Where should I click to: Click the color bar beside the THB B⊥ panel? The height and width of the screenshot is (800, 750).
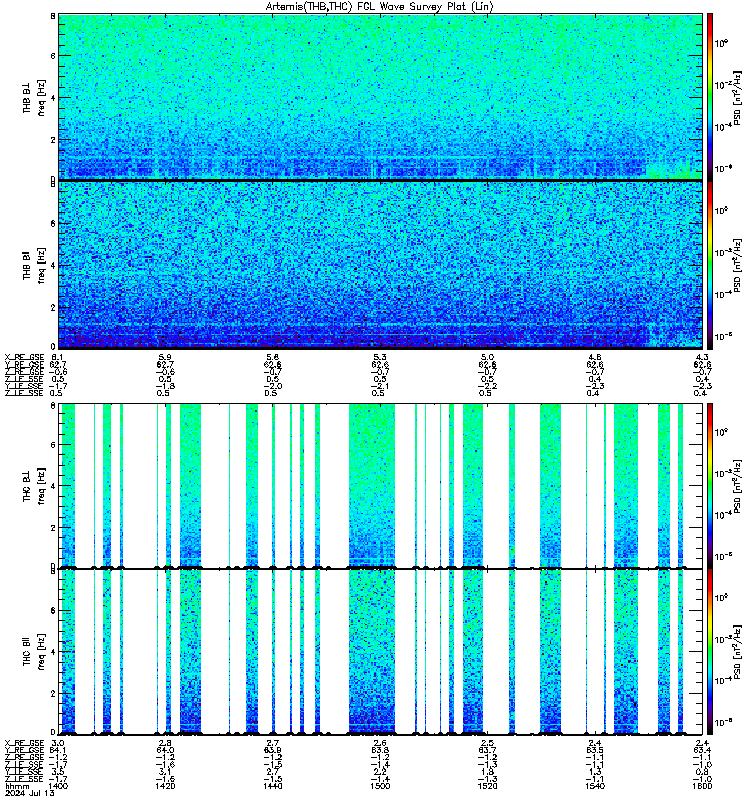709,96
